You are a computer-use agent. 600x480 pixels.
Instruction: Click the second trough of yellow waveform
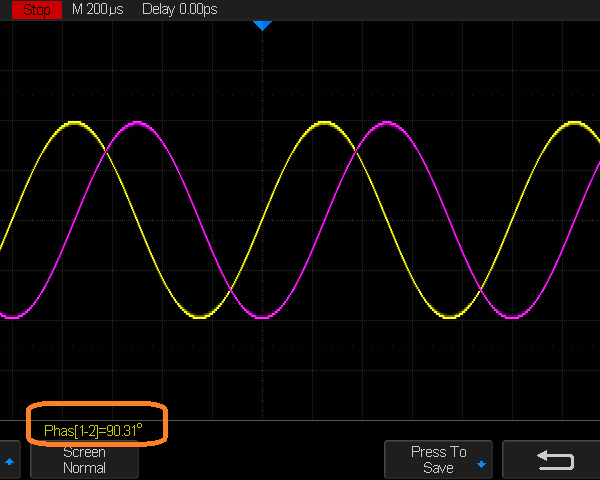click(x=450, y=317)
